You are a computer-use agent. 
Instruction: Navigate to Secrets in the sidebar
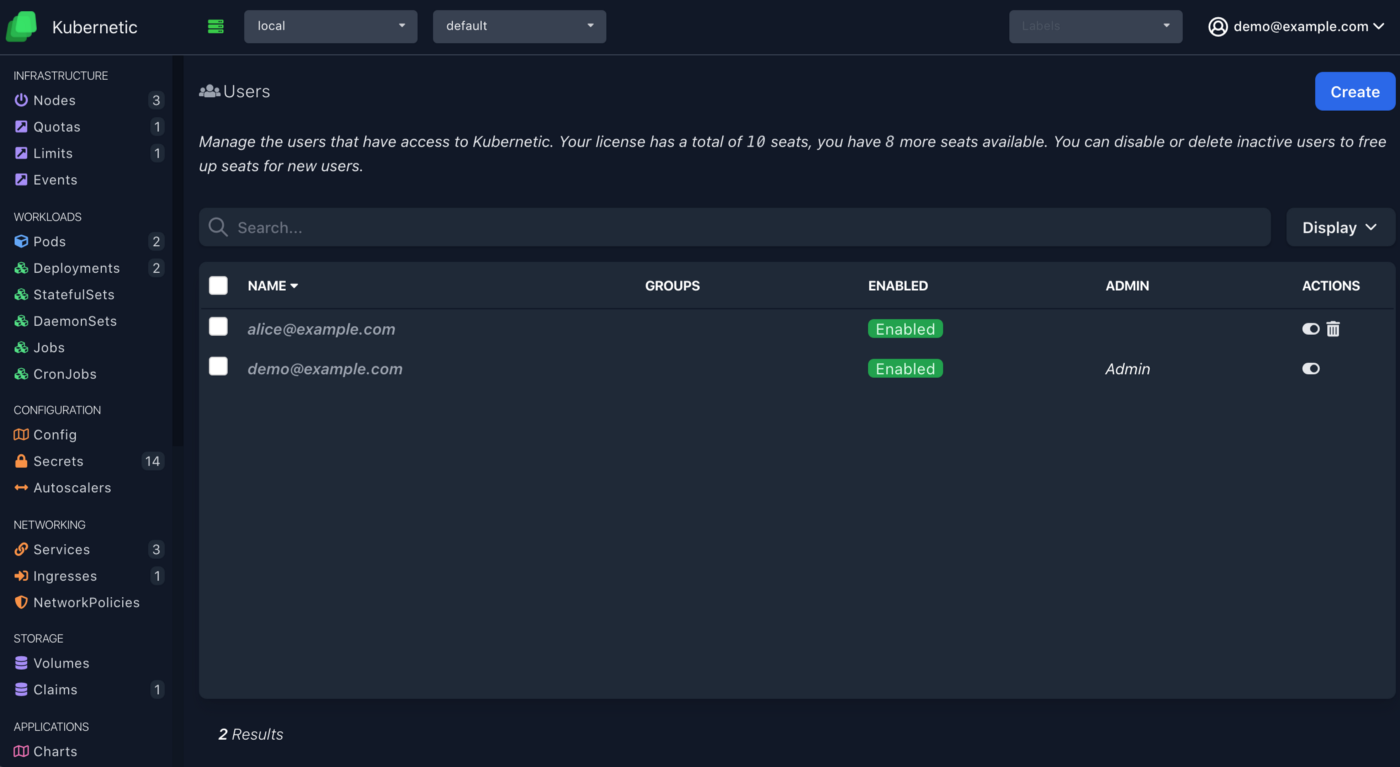(x=58, y=461)
